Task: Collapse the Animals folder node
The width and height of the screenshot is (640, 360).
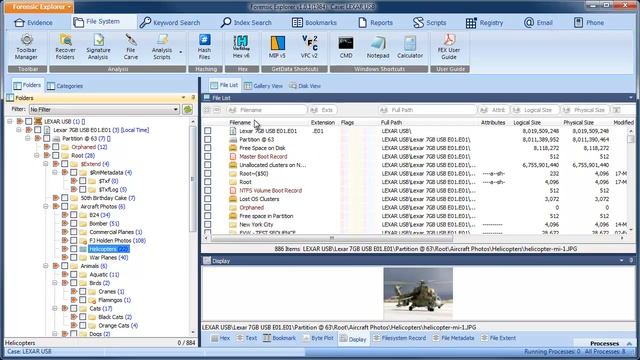Action: [46, 266]
